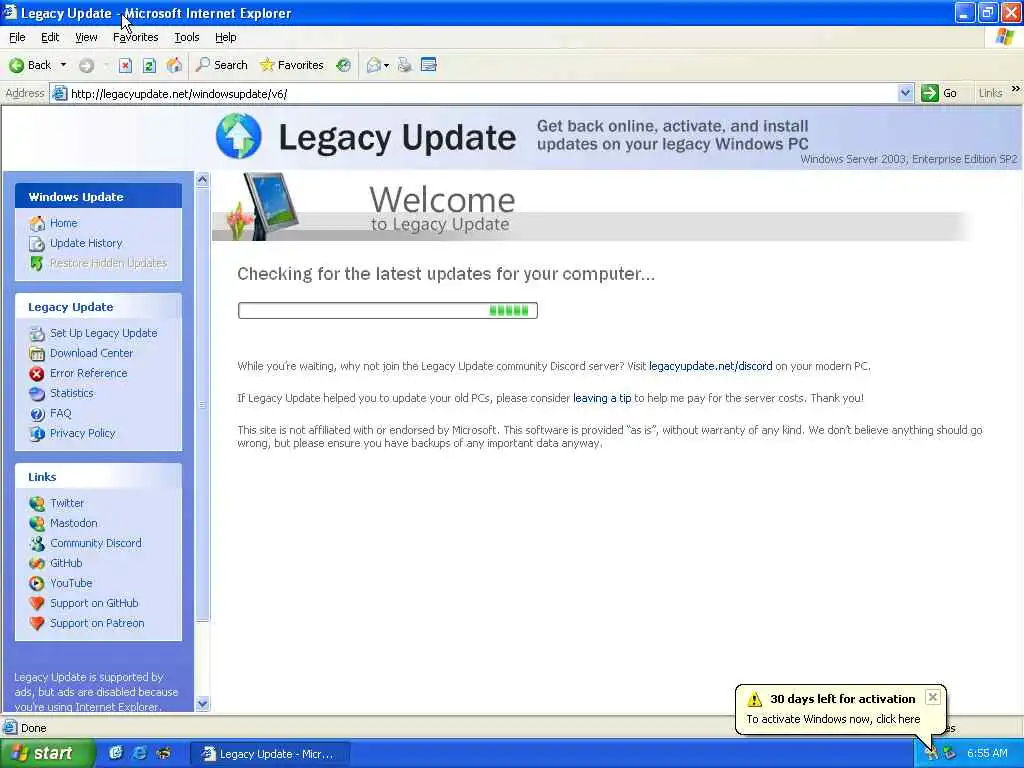Open the Edit menu
This screenshot has height=768, width=1024.
50,37
